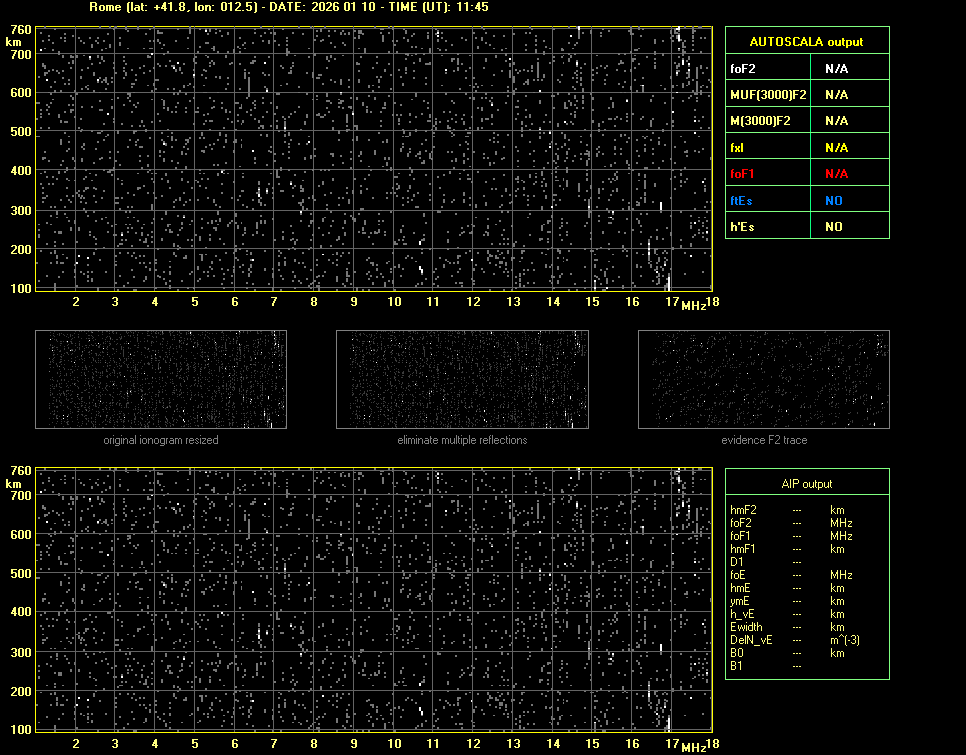This screenshot has width=966, height=755.
Task: Click the AIP output panel header
Action: 807,484
